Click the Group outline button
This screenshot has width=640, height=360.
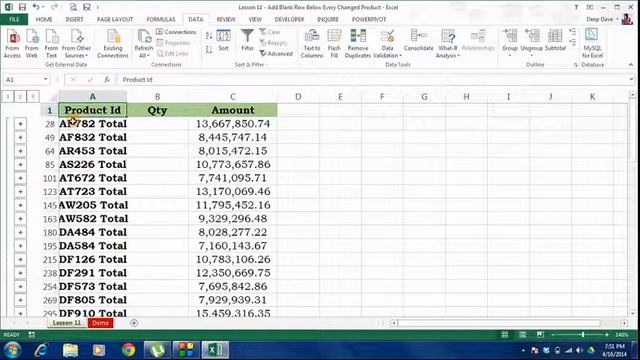click(510, 42)
